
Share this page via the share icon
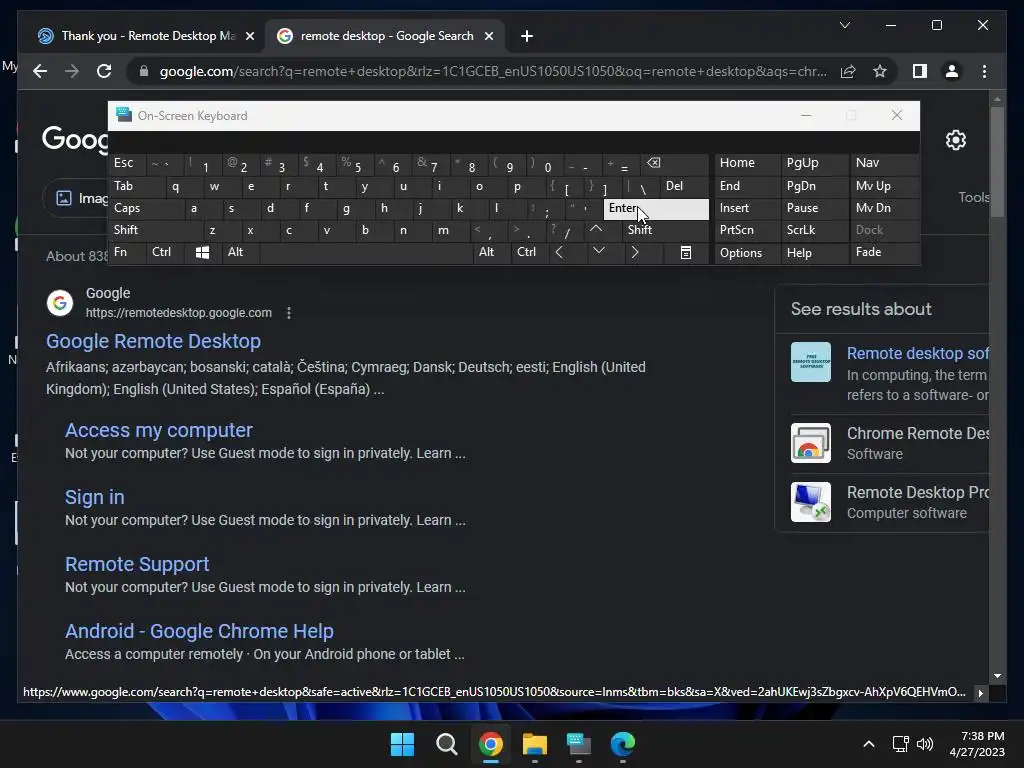pyautogui.click(x=848, y=71)
